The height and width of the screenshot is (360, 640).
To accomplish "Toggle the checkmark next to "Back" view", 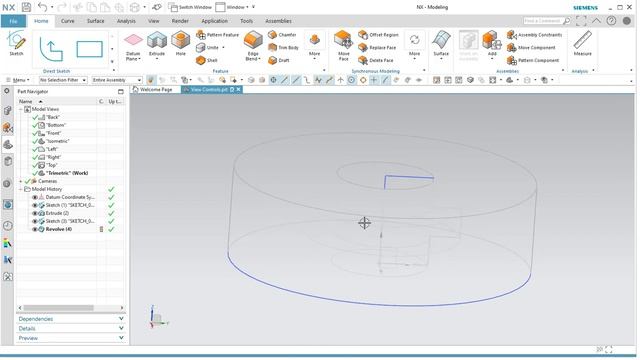I will click(35, 117).
